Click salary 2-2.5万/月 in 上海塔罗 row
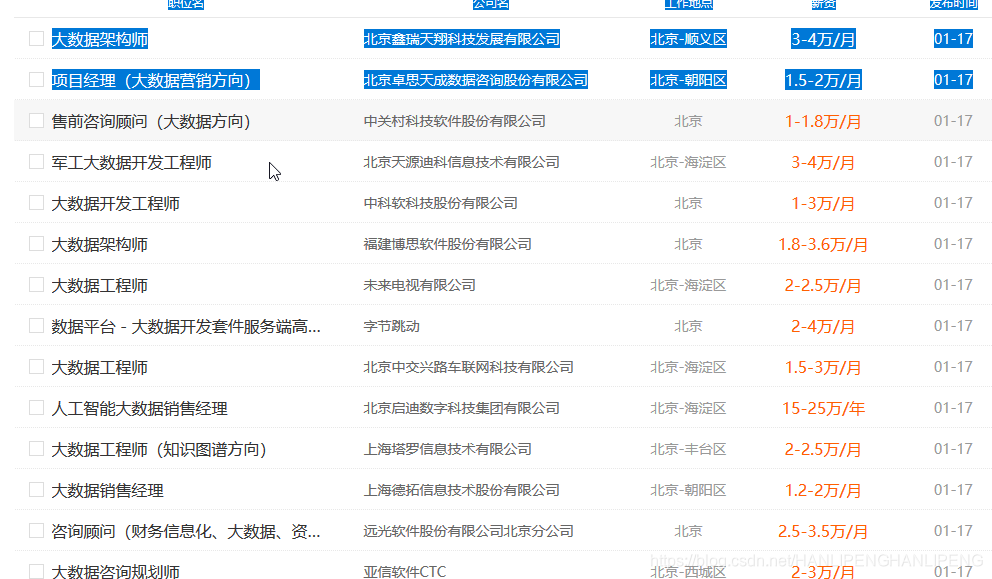Screen dimensions: 992x579 click(x=823, y=449)
